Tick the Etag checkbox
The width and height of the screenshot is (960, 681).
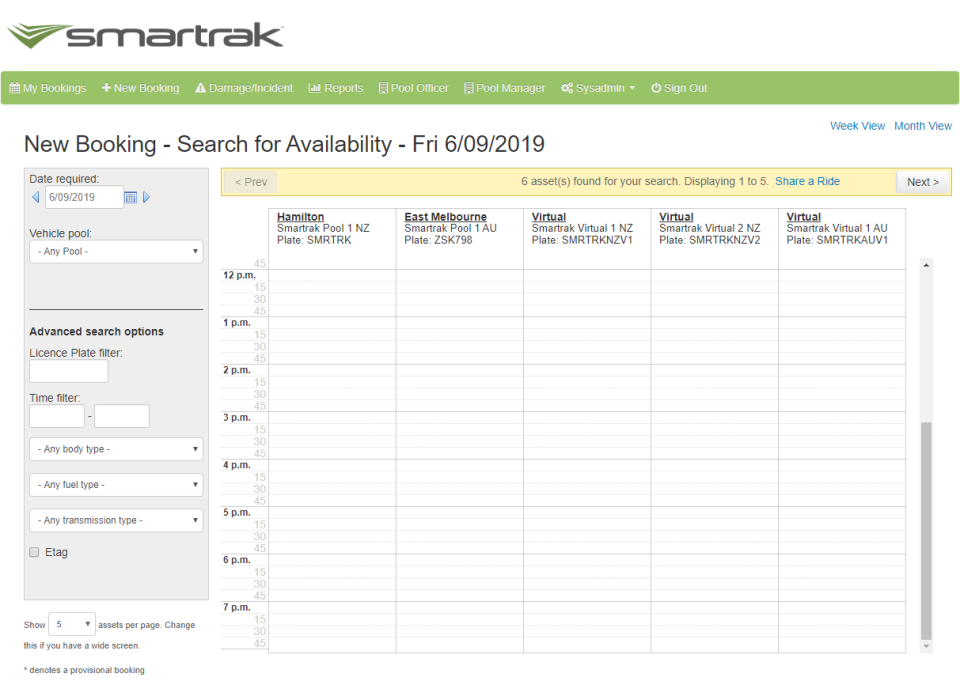[x=34, y=552]
